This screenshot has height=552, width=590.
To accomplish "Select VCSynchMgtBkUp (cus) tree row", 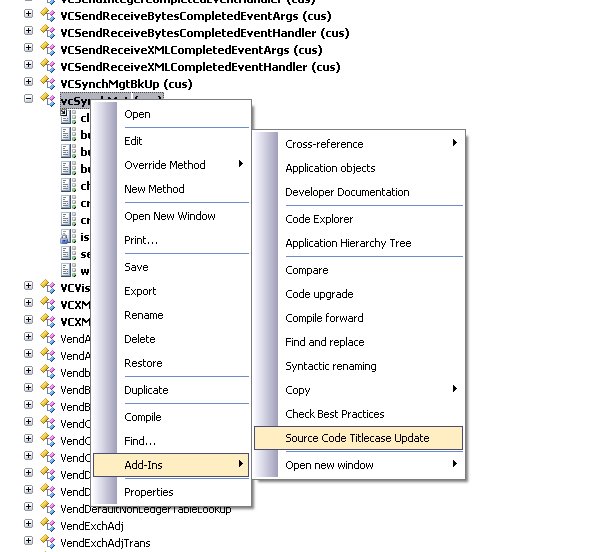I will click(126, 84).
